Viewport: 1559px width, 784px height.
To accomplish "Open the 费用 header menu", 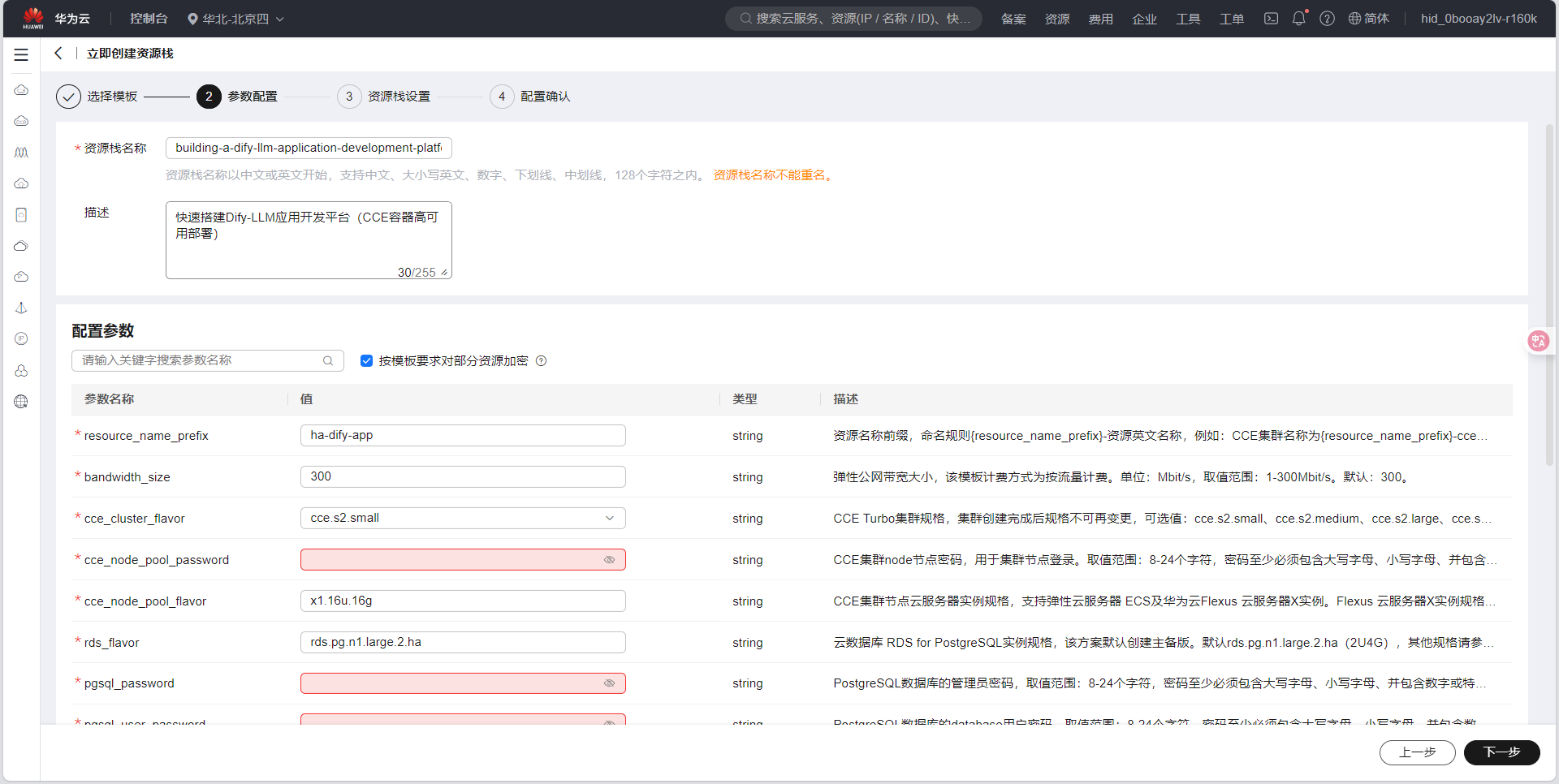I will click(x=1101, y=19).
